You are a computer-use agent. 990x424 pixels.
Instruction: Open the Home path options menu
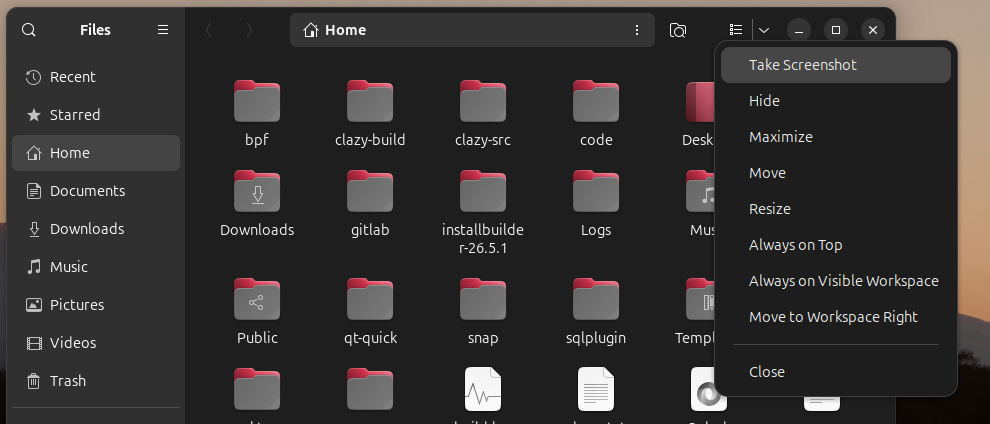[x=636, y=30]
